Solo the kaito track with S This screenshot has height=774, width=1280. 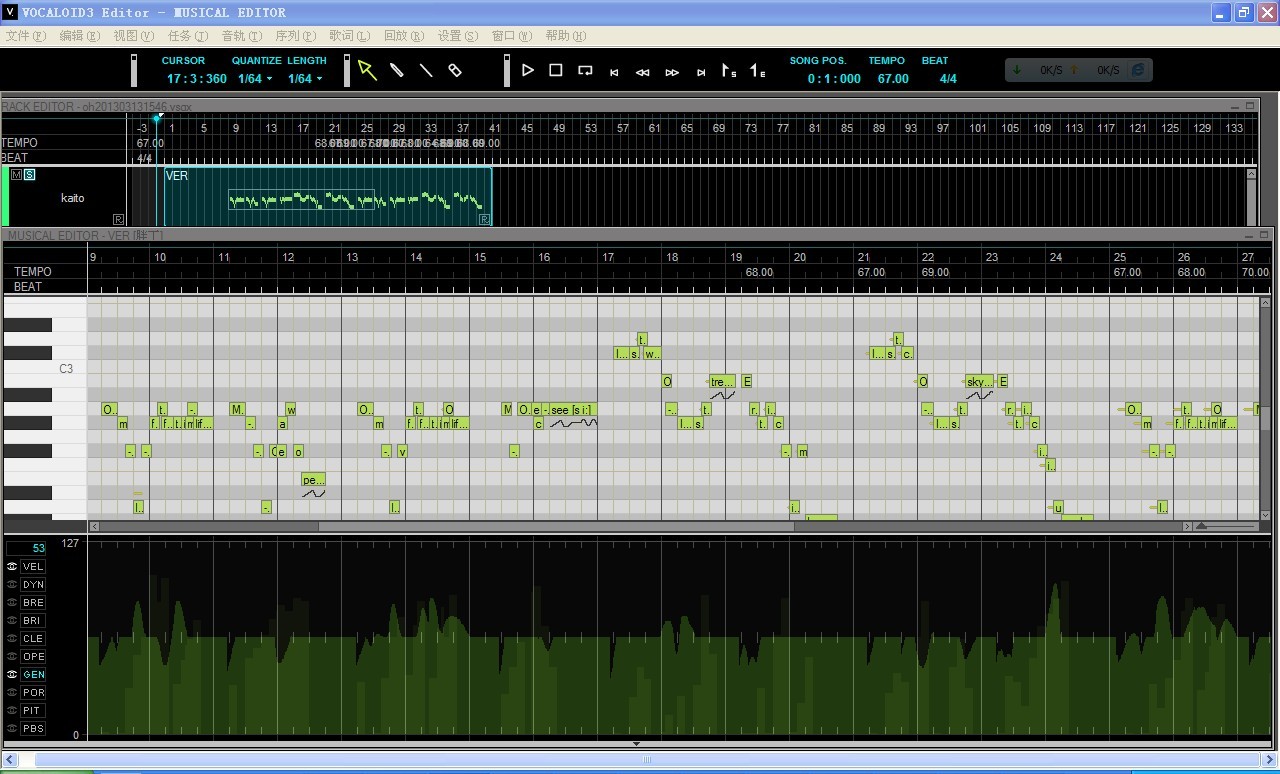coord(29,175)
